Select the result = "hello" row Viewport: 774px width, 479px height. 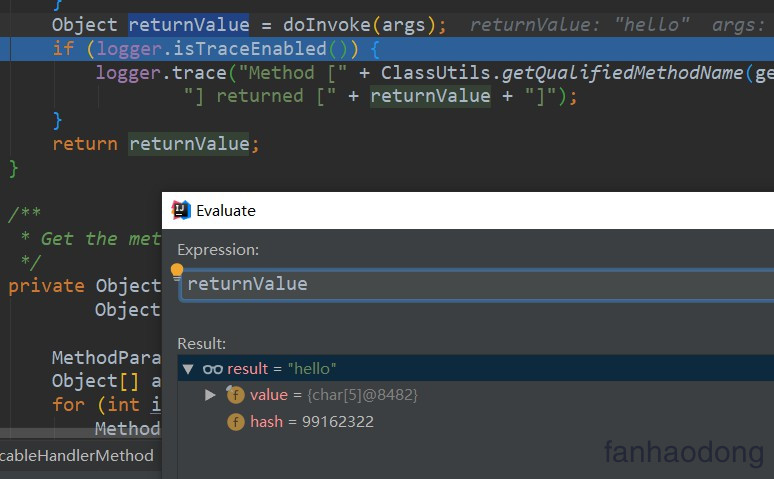(282, 369)
